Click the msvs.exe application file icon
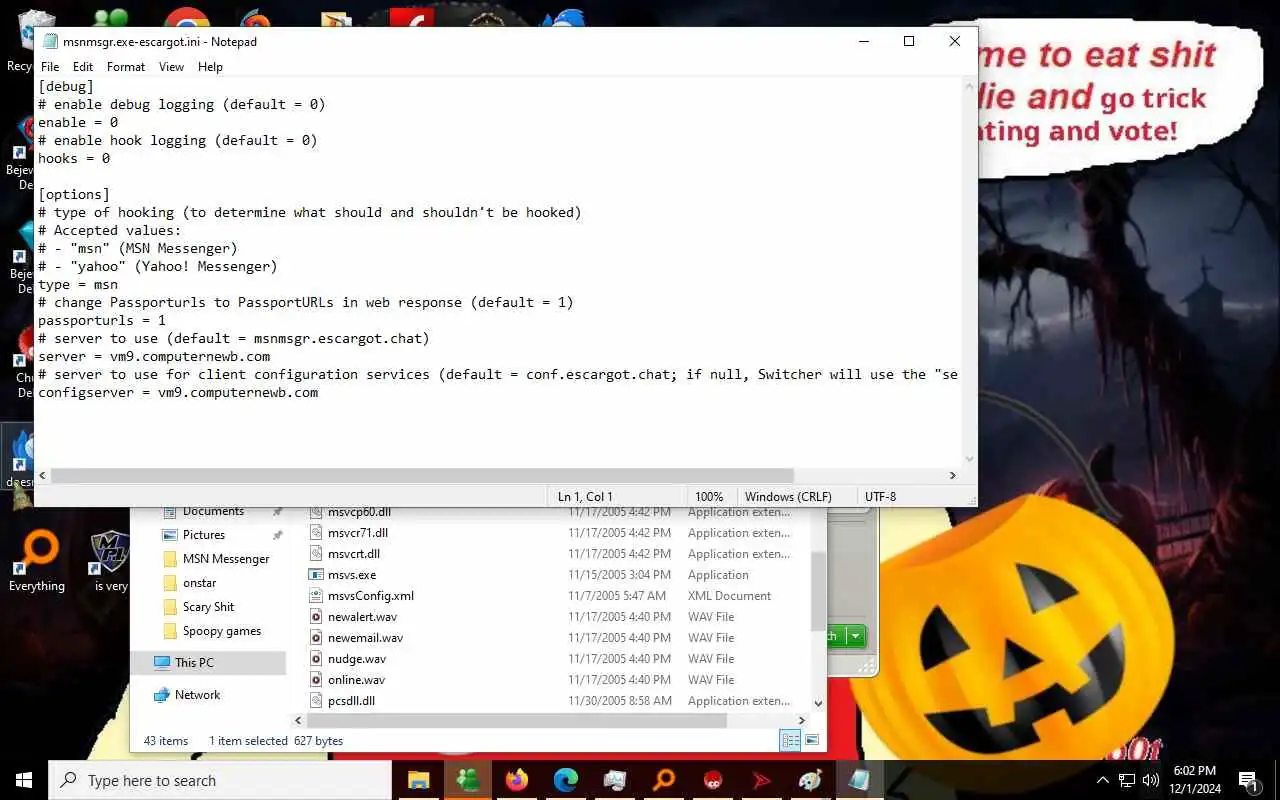The image size is (1280, 800). (x=316, y=575)
